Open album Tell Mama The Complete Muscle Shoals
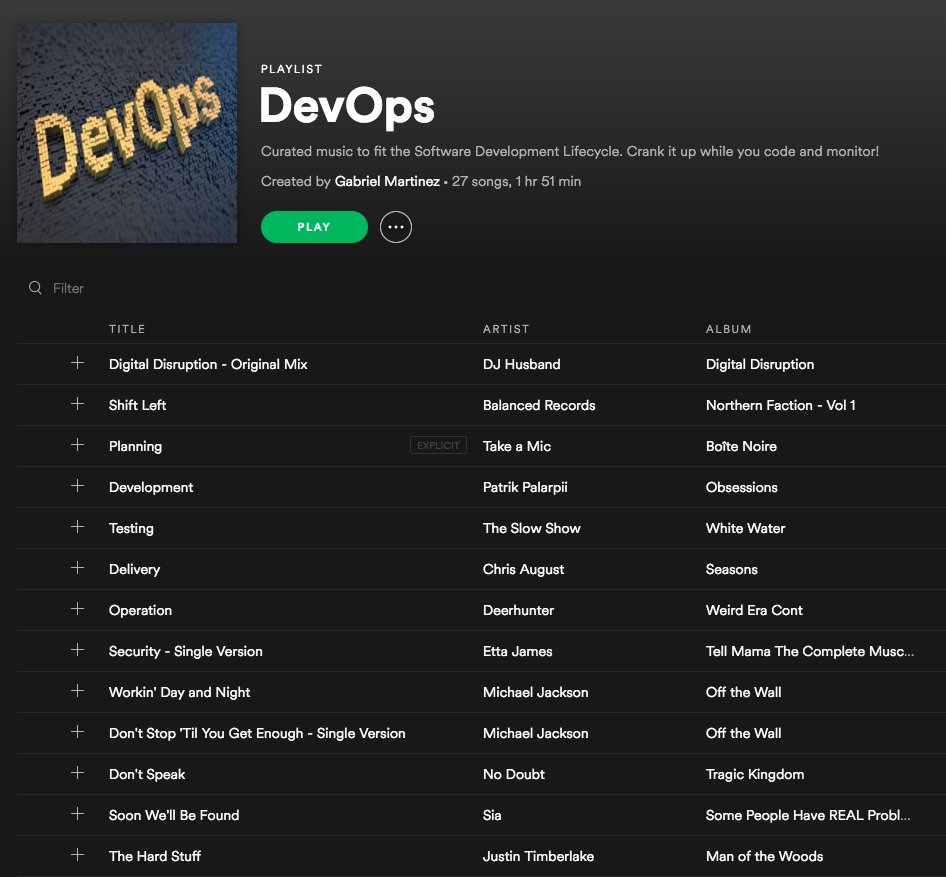This screenshot has height=877, width=946. click(810, 651)
